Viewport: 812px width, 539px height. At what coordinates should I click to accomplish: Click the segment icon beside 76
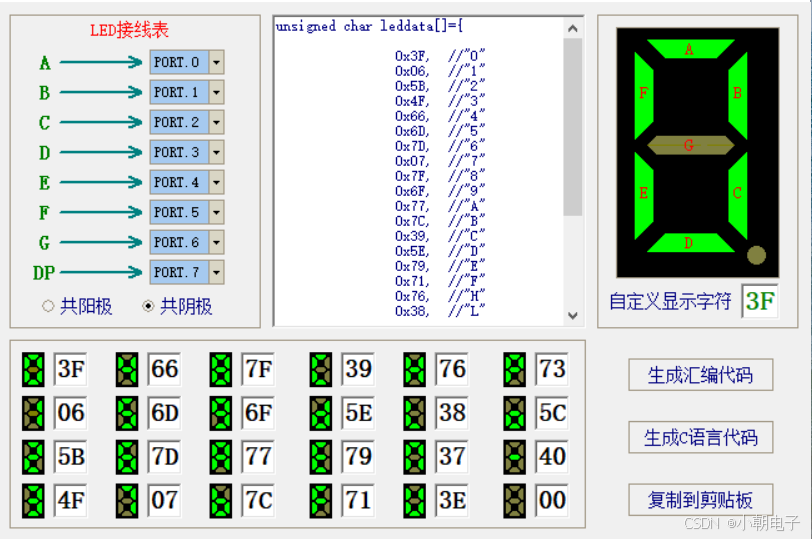pyautogui.click(x=414, y=370)
